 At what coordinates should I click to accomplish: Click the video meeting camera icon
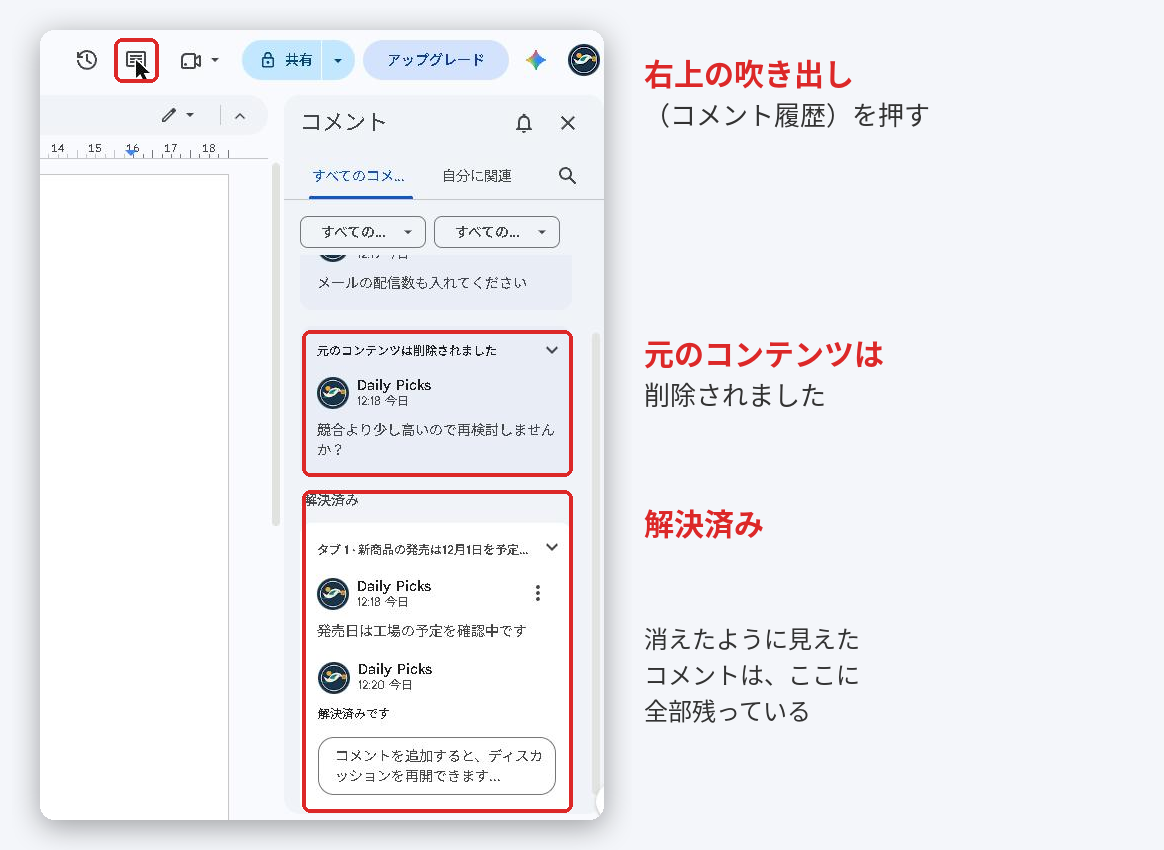click(x=191, y=61)
